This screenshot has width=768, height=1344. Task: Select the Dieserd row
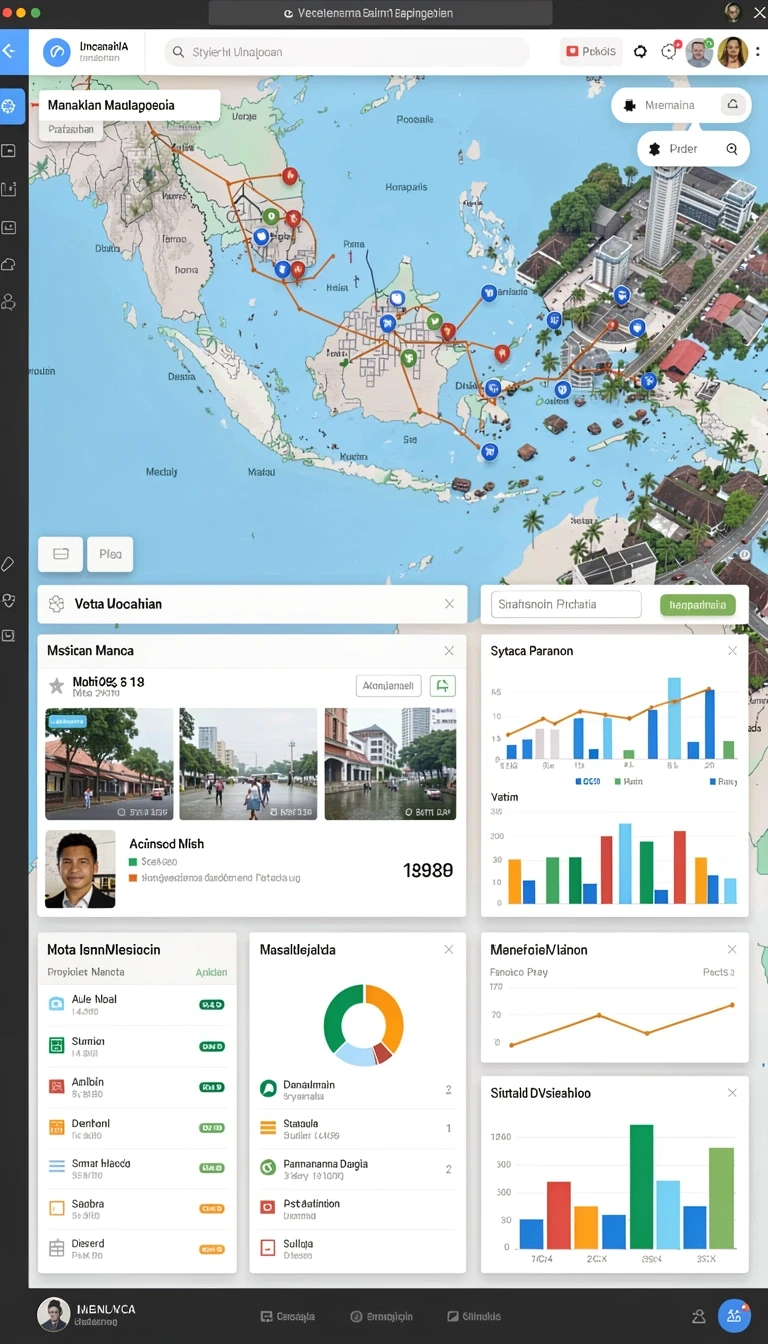click(x=137, y=1249)
